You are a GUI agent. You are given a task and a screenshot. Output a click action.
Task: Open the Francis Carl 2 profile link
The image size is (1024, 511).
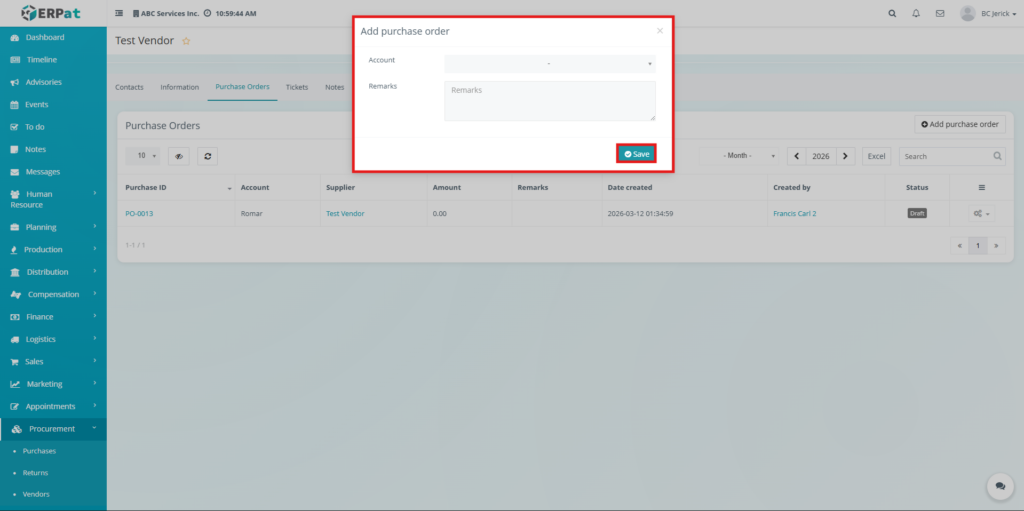(795, 214)
